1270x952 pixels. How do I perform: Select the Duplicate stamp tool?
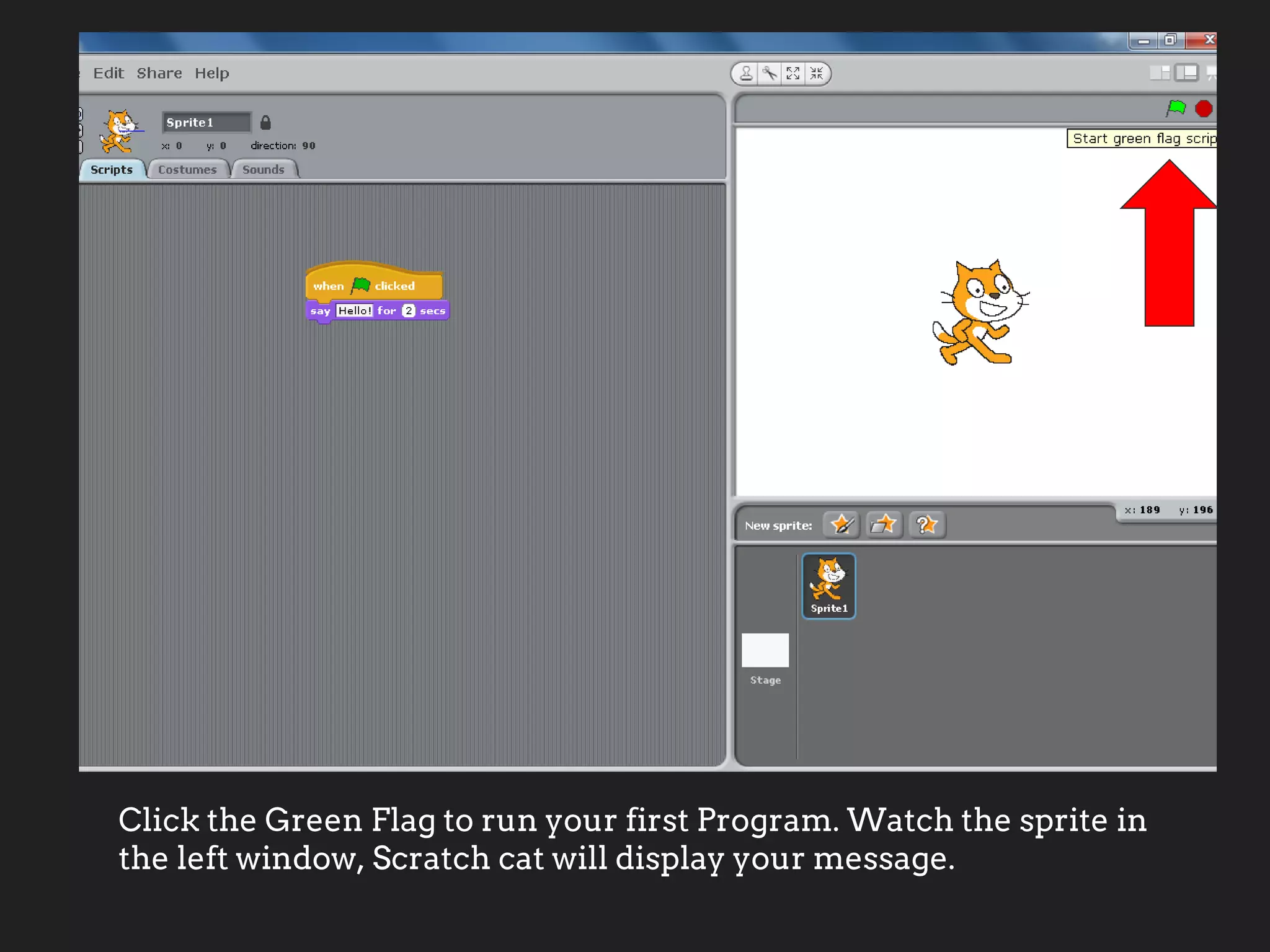point(746,74)
